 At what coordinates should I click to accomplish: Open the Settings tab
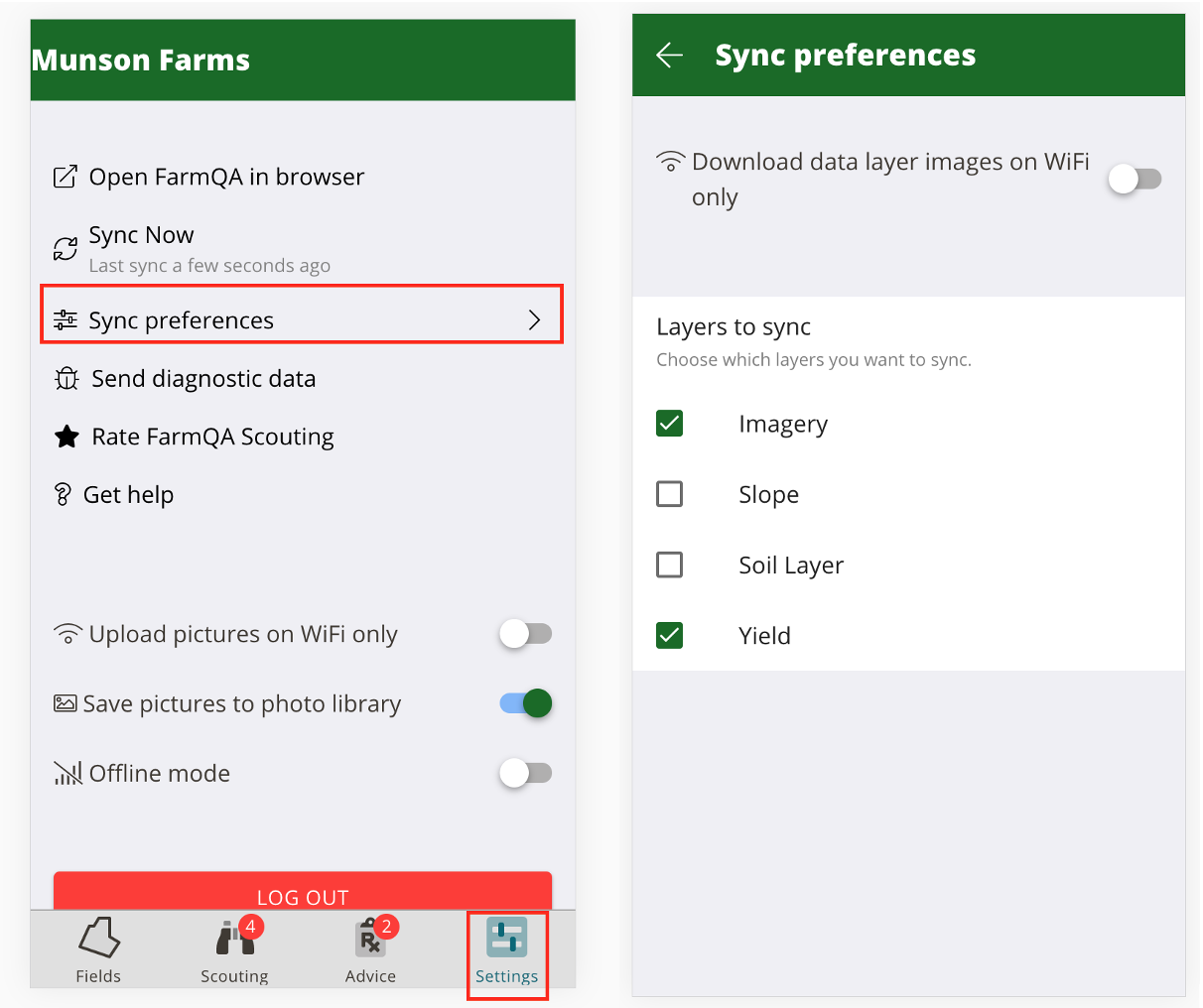(507, 950)
